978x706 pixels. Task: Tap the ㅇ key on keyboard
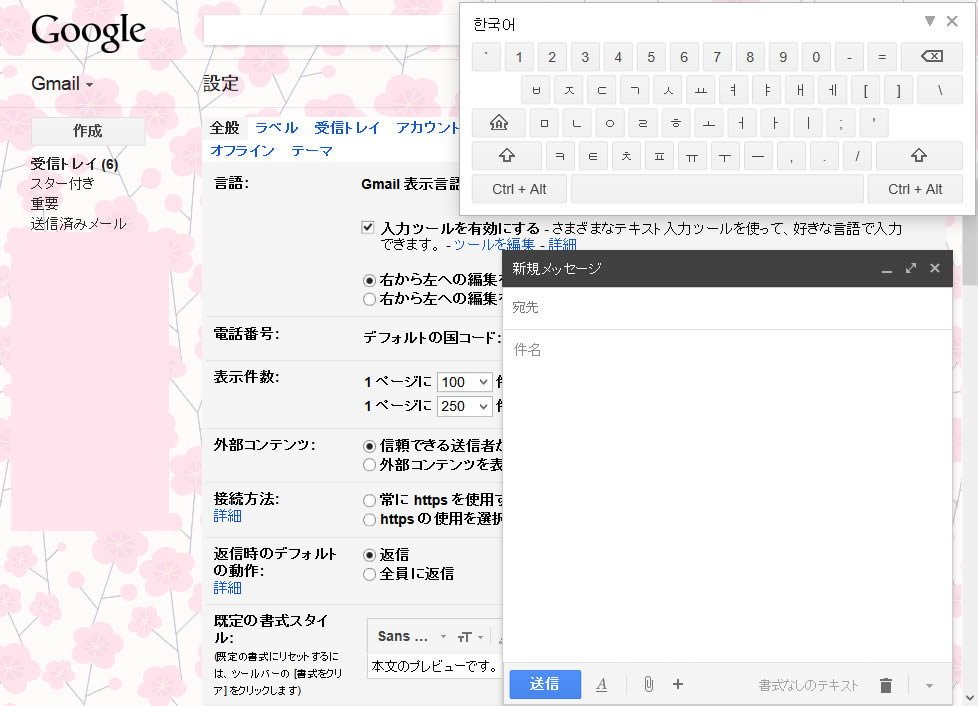tap(610, 123)
